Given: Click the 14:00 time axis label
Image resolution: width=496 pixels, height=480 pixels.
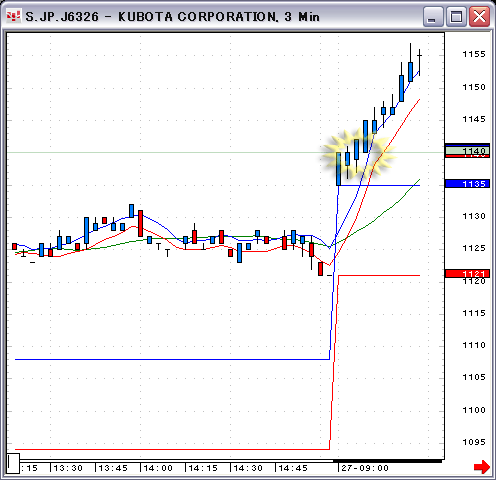Looking at the screenshot, I should [158, 468].
